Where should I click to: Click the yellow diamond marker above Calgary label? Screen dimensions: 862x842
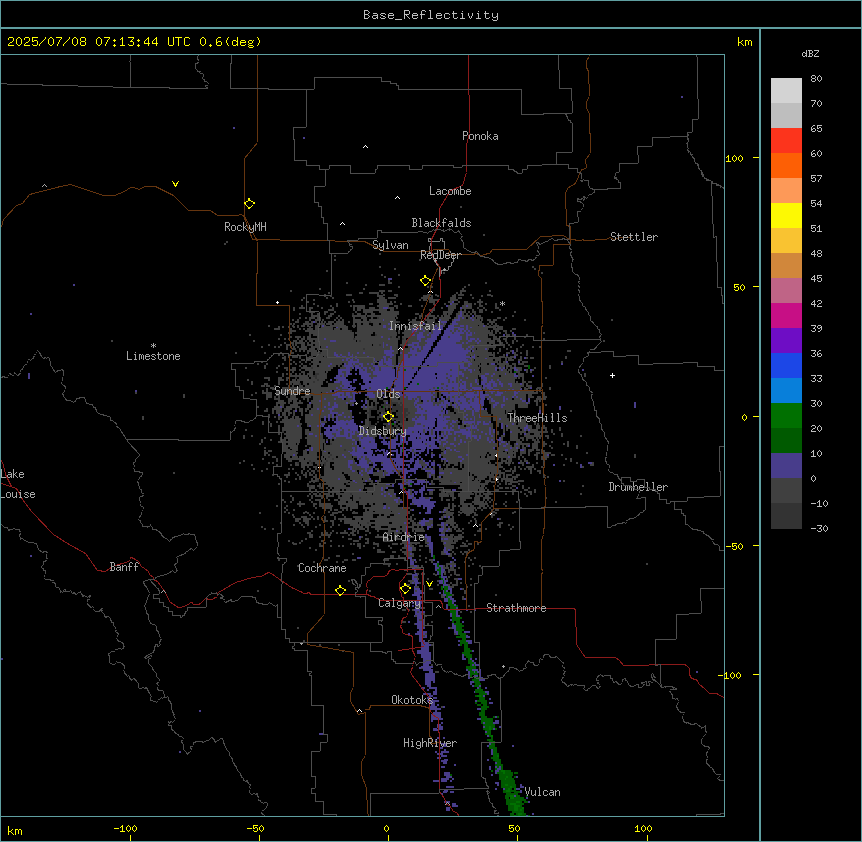coord(405,589)
